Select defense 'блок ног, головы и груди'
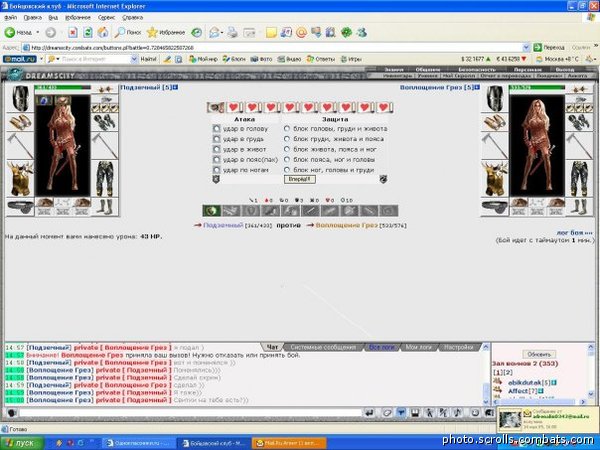Viewport: 600px width, 450px height. coord(287,170)
